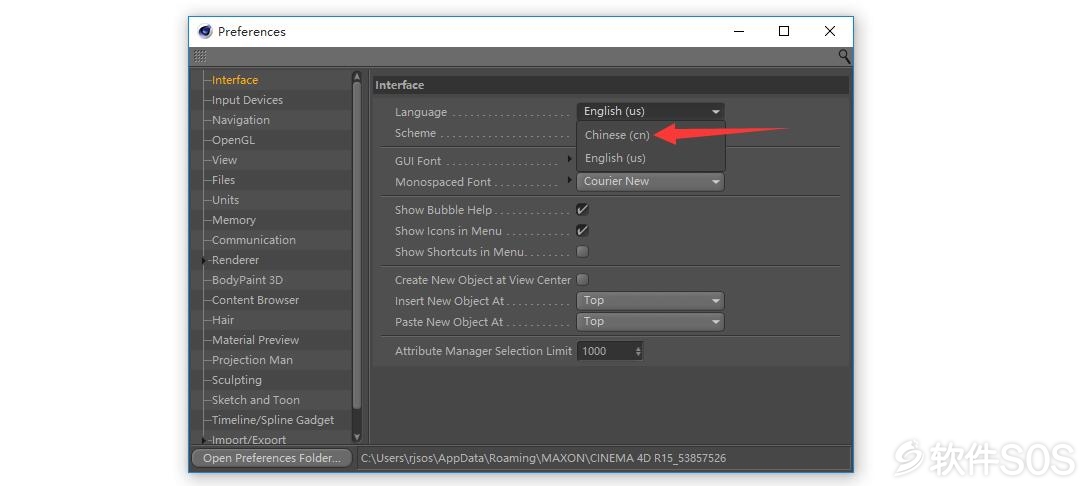Screen dimensions: 1091x486
Task: Select Material Preview in the category list
Action: [x=255, y=340]
